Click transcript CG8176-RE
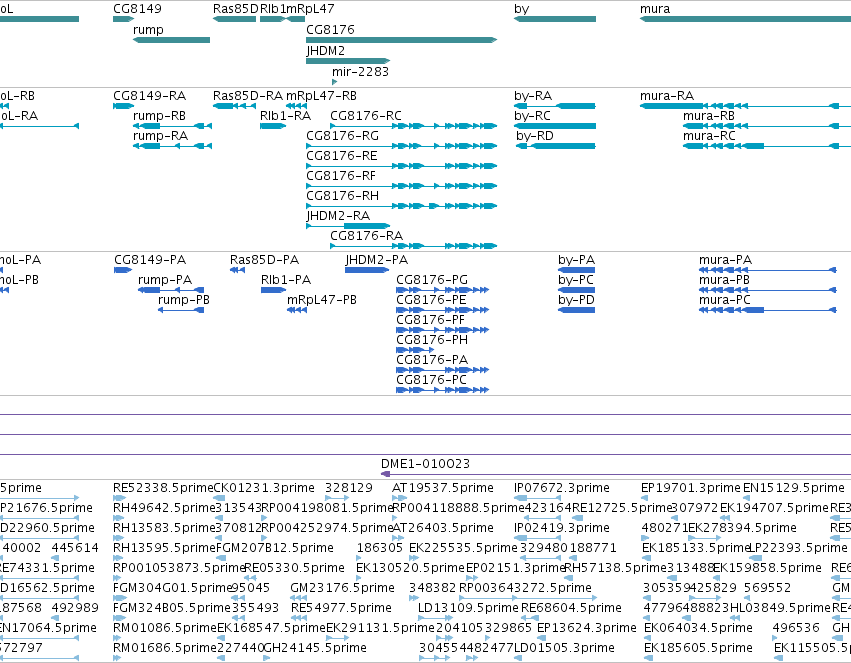Screen dimensions: 851x663 tap(341, 156)
